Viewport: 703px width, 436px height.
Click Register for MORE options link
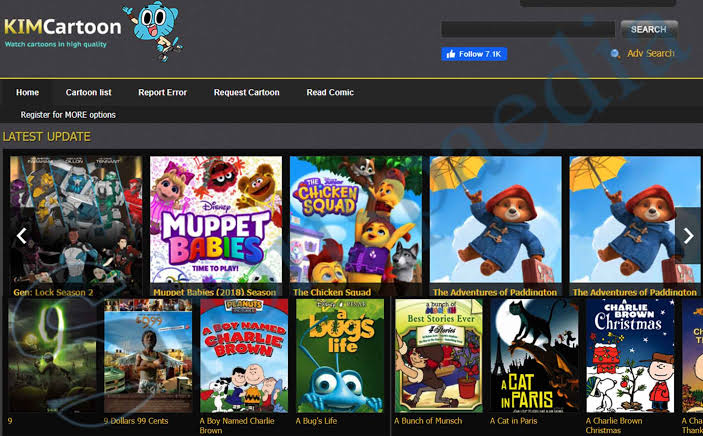[68, 115]
